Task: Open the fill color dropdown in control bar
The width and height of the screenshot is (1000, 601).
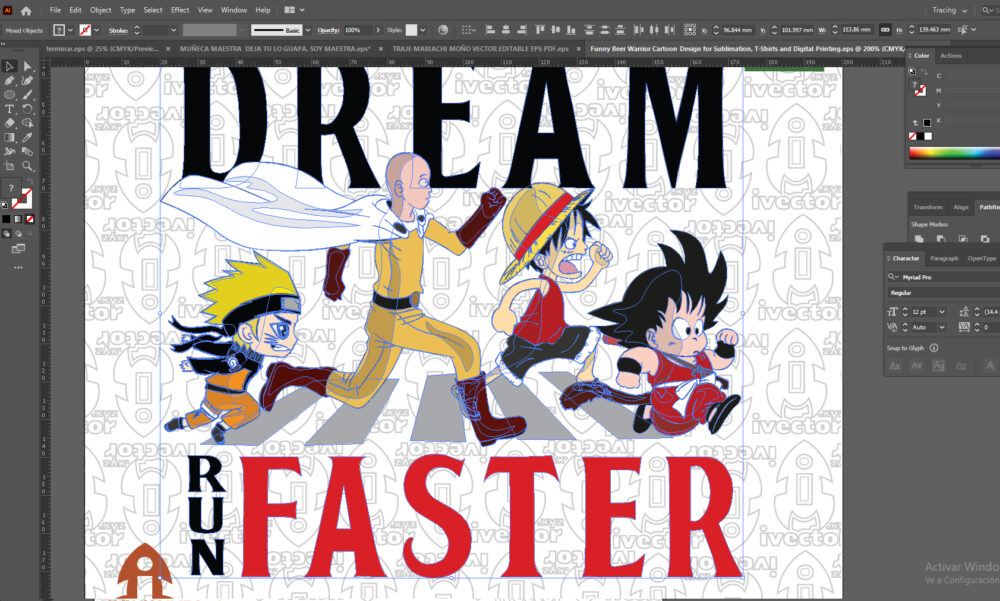Action: pos(70,30)
